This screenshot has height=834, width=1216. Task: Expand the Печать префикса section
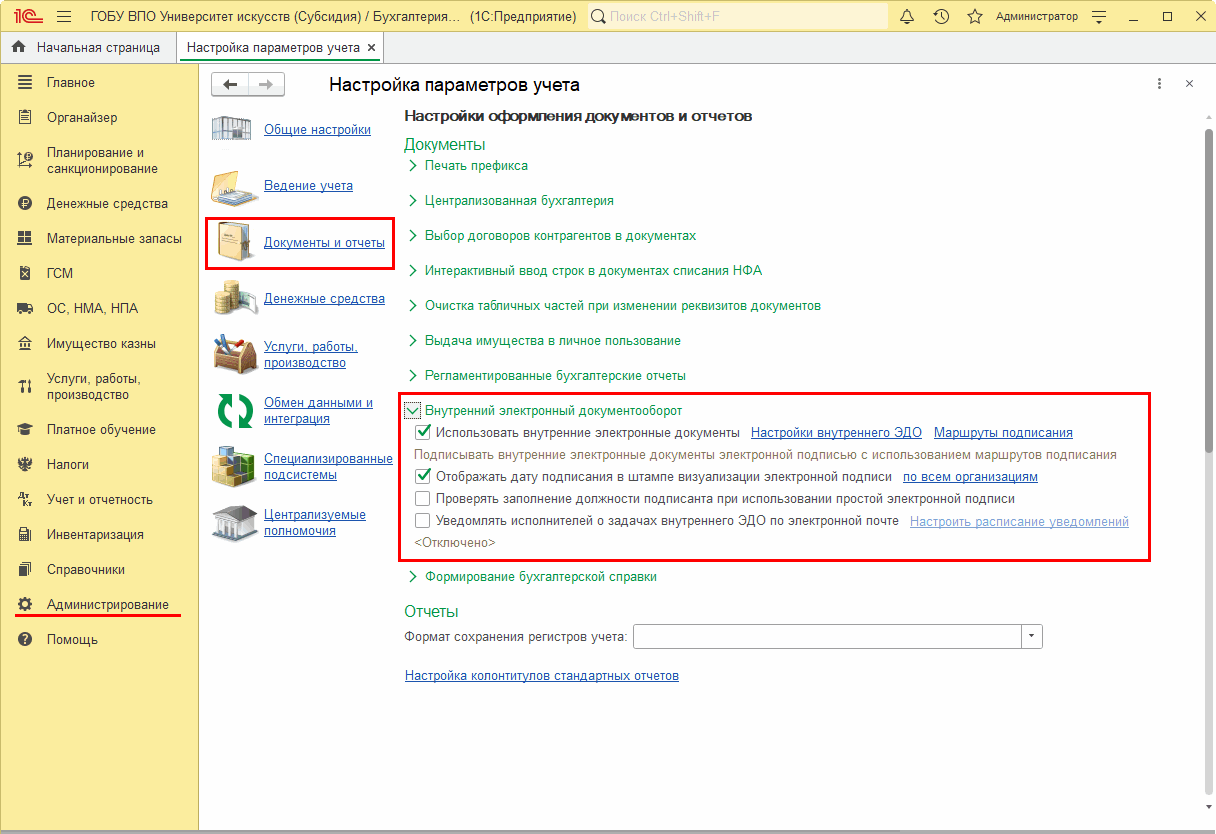413,166
